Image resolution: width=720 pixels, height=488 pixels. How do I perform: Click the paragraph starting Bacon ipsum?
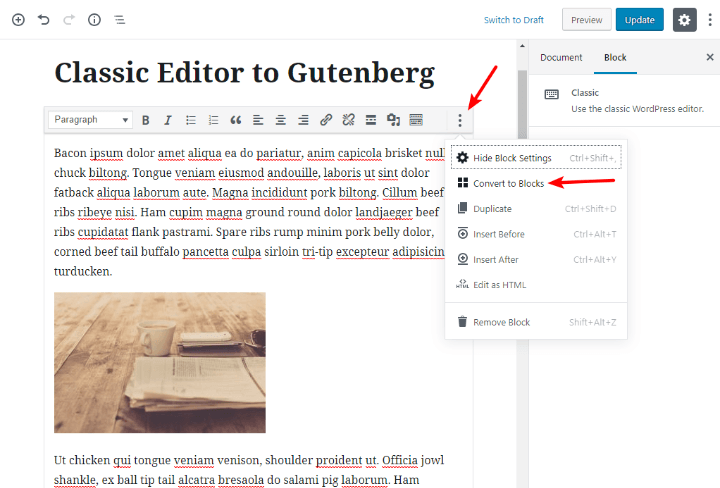tap(249, 212)
